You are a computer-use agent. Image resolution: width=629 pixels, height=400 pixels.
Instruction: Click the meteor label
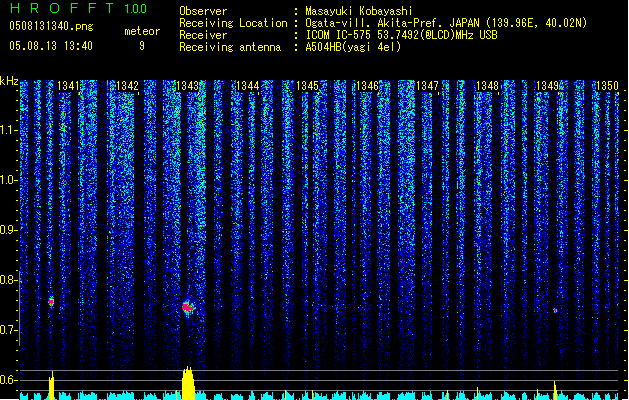point(142,31)
